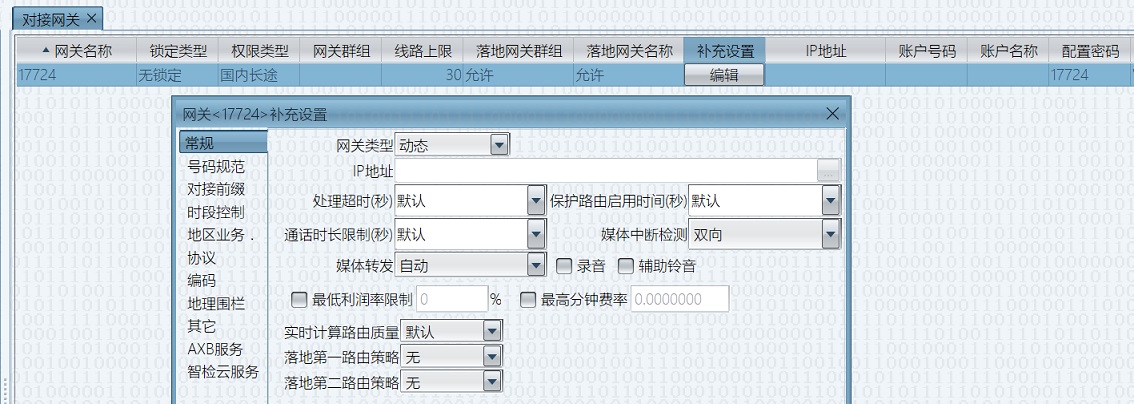The image size is (1134, 404).
Task: Click the 账户号码 column header
Action: click(x=926, y=51)
